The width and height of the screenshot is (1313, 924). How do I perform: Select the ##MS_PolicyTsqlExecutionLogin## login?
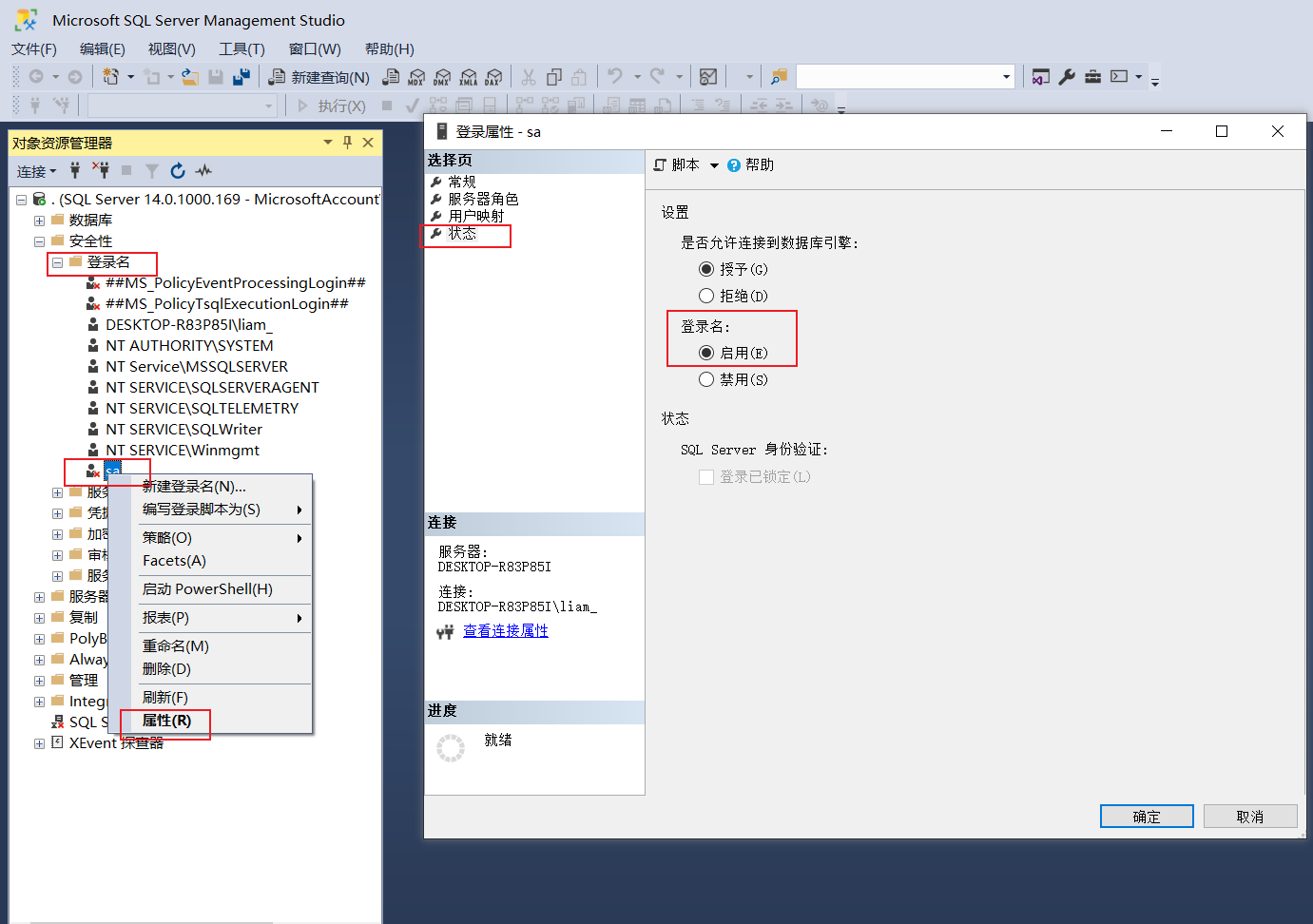(227, 304)
